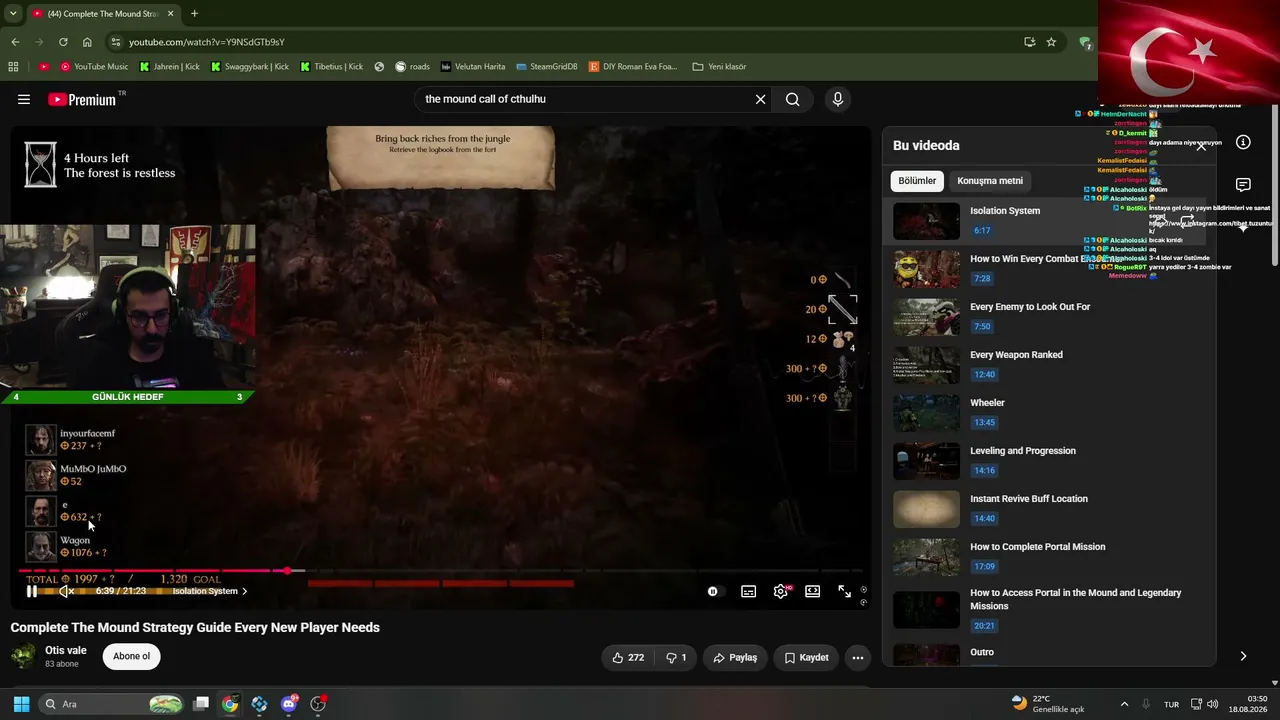Open the Every Enemy to Look Out For chapter
Viewport: 1280px width, 720px height.
click(x=1045, y=316)
